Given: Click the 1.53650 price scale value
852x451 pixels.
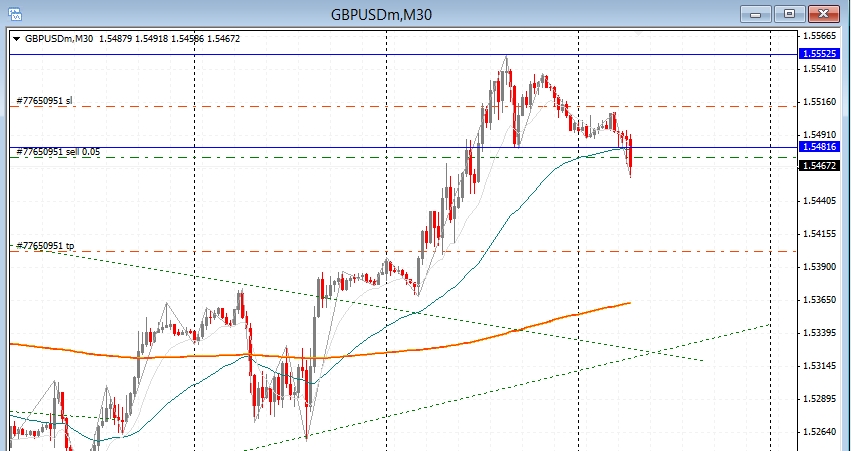Looking at the screenshot, I should tap(819, 300).
